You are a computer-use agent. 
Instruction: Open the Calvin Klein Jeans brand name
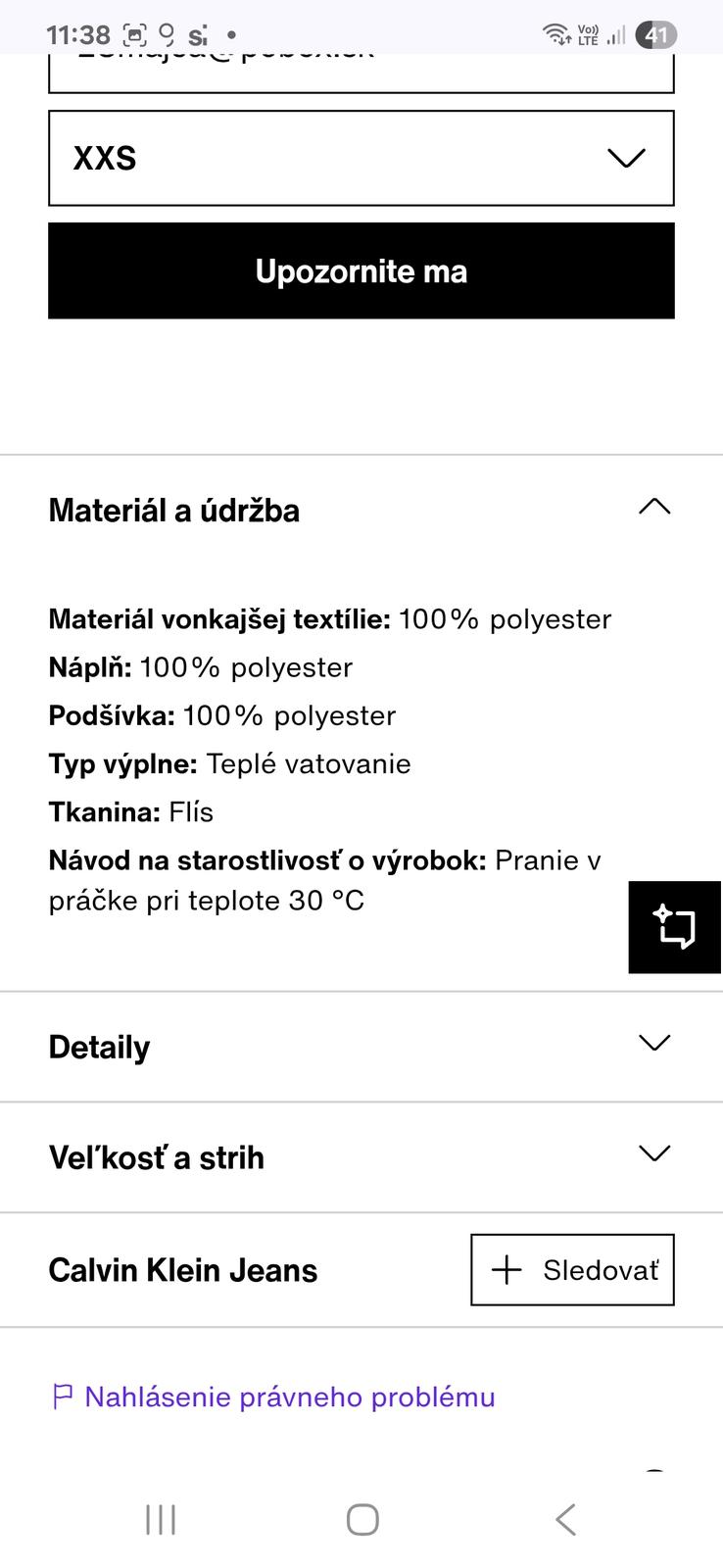183,1270
